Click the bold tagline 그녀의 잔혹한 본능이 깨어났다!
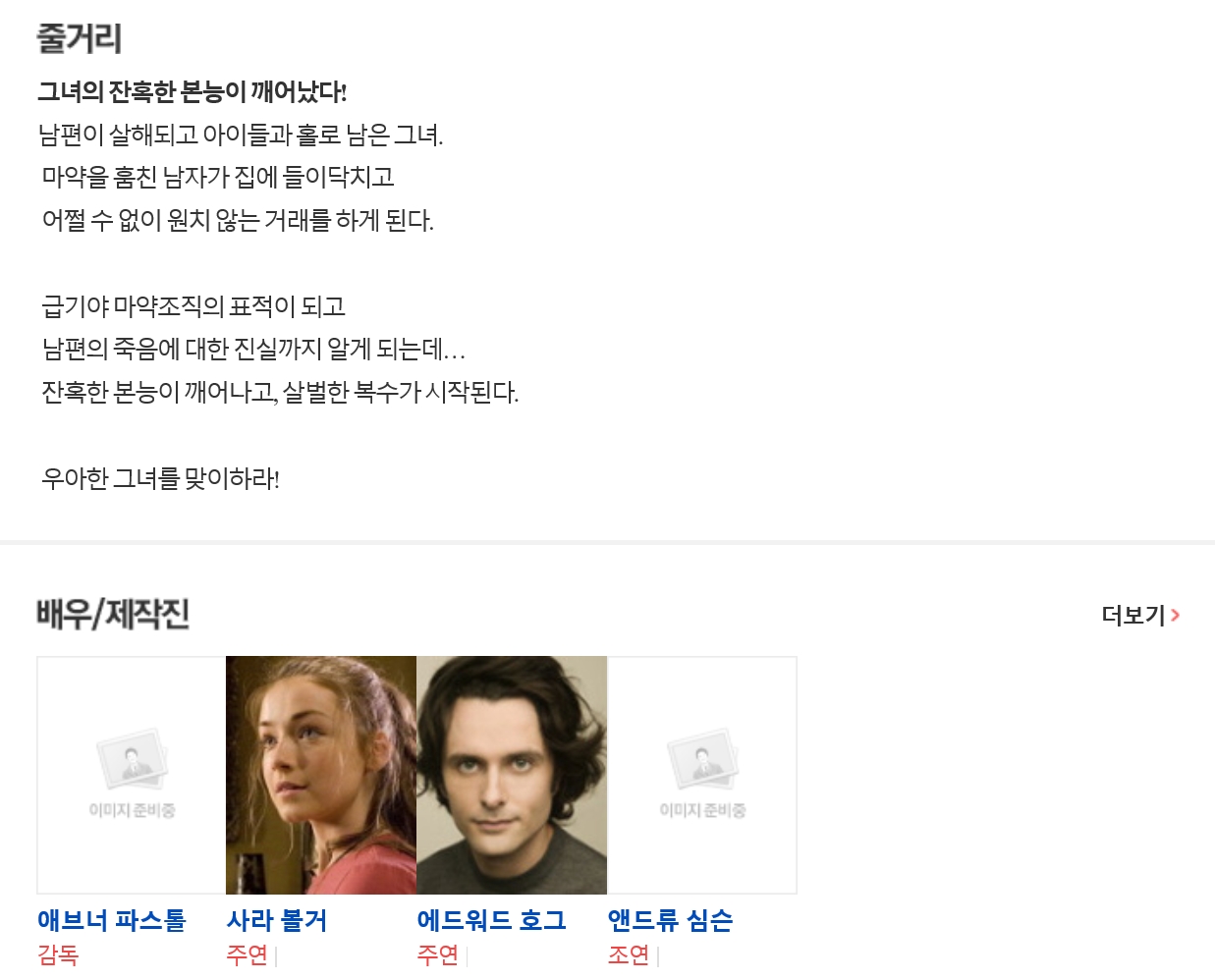 tap(193, 92)
